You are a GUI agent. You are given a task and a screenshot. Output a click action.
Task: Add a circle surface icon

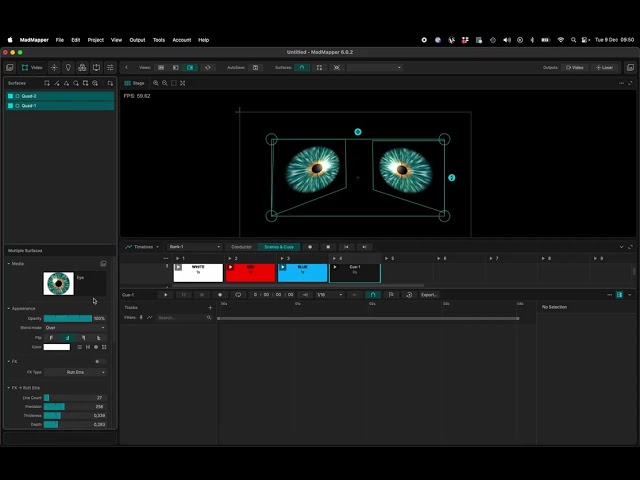[x=76, y=83]
